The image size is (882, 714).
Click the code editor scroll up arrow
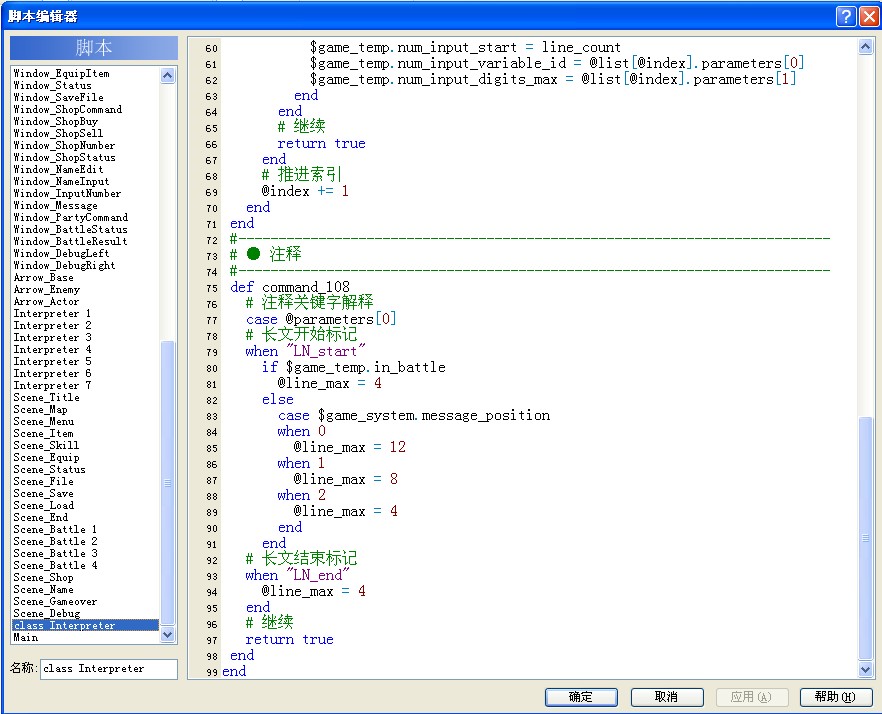click(x=866, y=47)
